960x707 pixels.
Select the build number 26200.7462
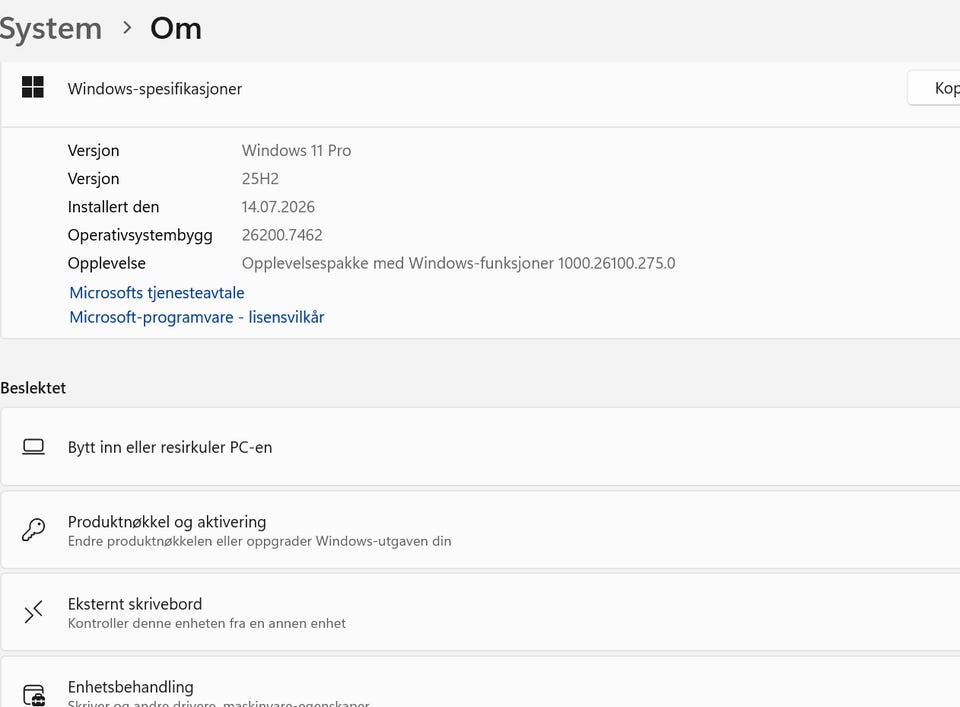[282, 235]
